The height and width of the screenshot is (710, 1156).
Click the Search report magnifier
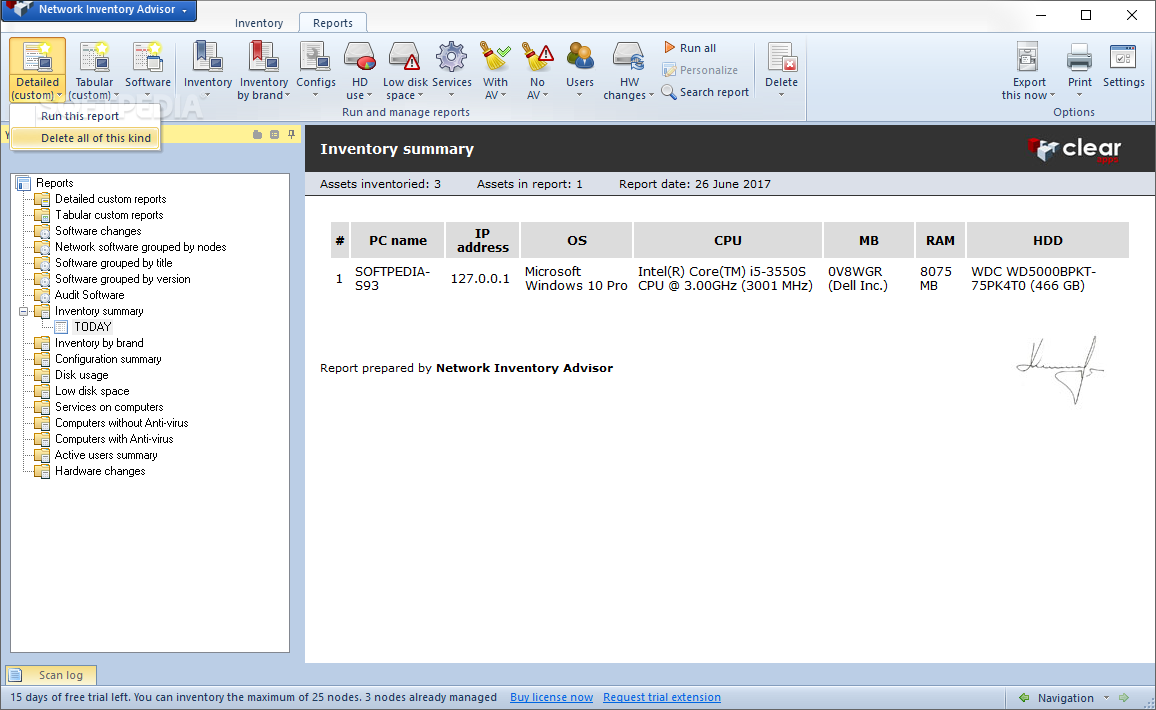669,91
